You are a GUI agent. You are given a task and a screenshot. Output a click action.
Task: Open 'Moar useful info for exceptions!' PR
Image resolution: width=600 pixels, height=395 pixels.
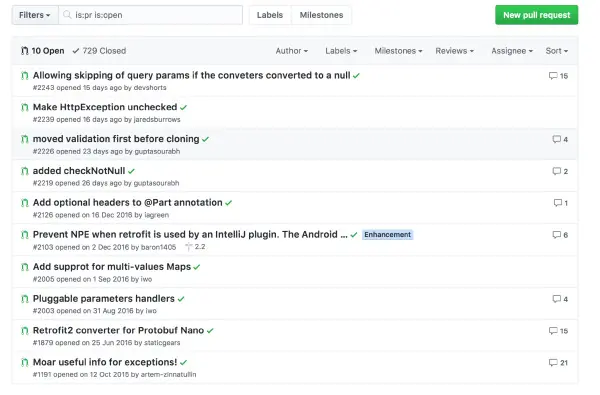pos(105,362)
